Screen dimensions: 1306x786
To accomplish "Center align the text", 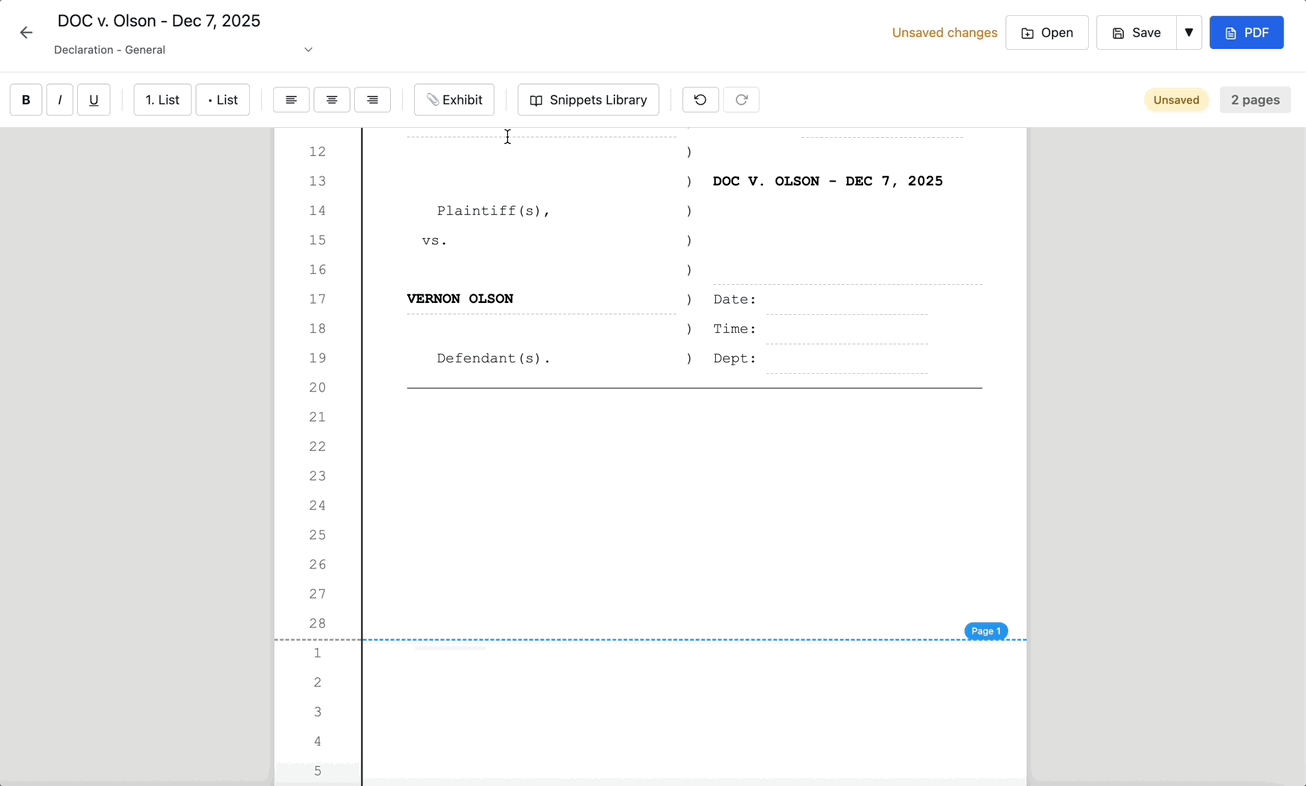I will point(331,99).
